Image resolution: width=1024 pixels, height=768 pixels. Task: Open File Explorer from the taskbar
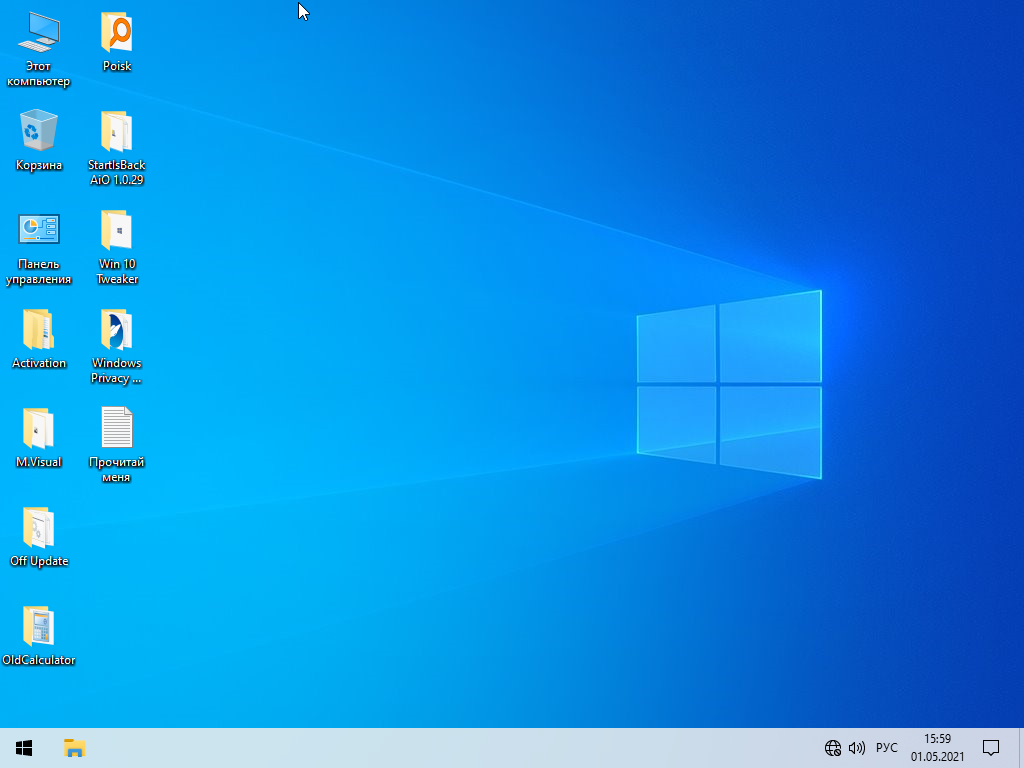tap(74, 748)
